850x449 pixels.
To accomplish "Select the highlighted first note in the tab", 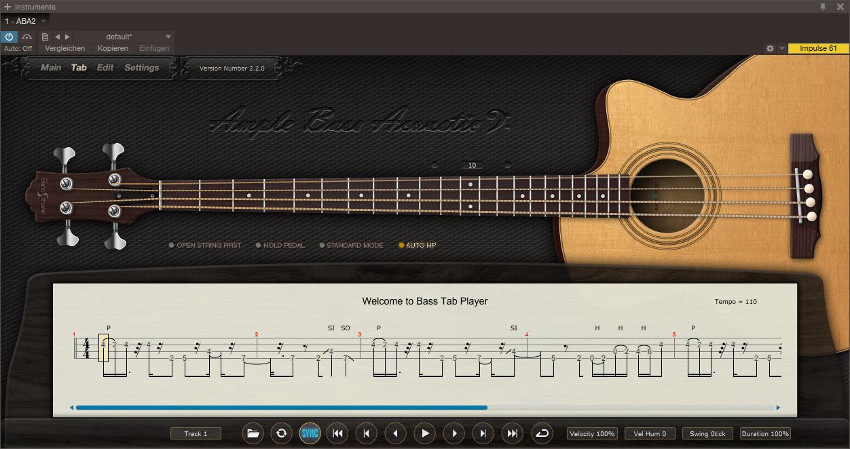I will coord(104,348).
